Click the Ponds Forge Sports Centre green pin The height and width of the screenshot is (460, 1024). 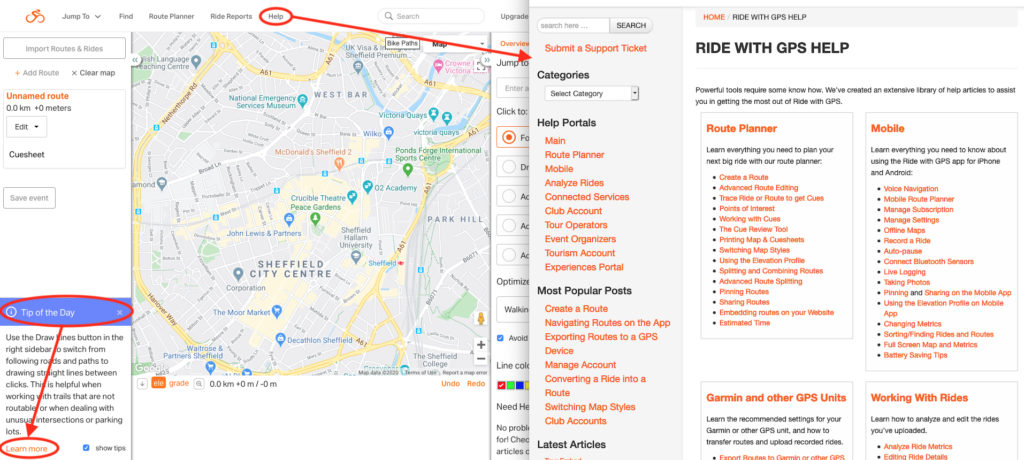(408, 170)
